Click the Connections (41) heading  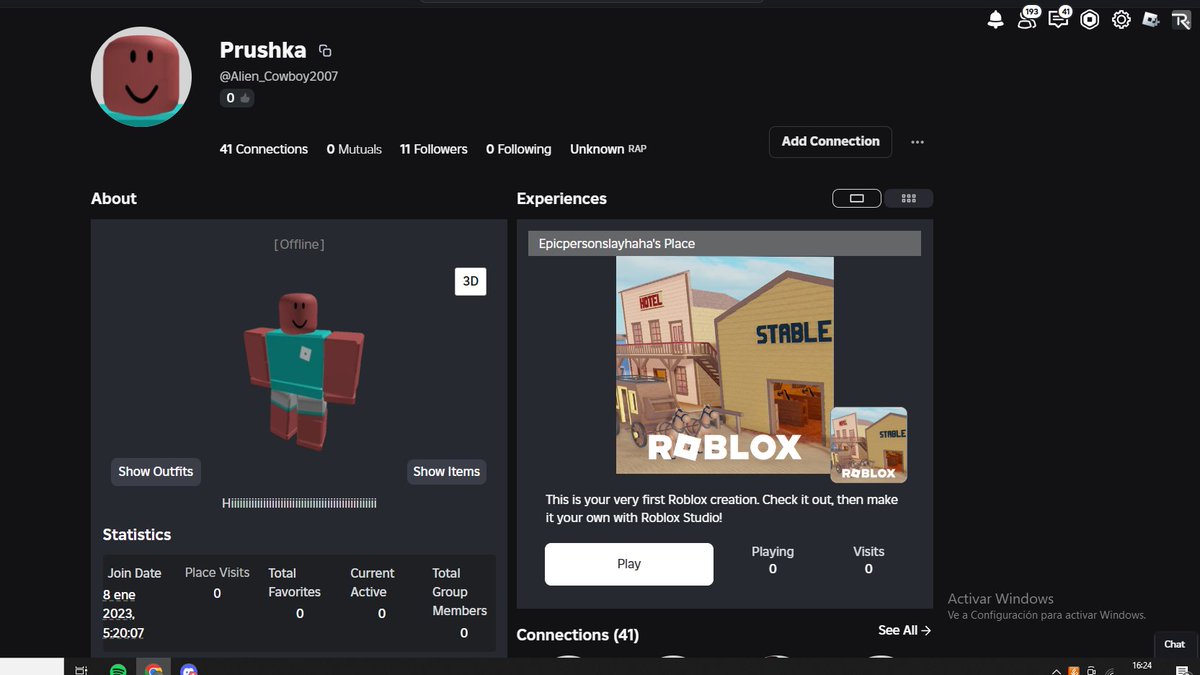click(577, 635)
